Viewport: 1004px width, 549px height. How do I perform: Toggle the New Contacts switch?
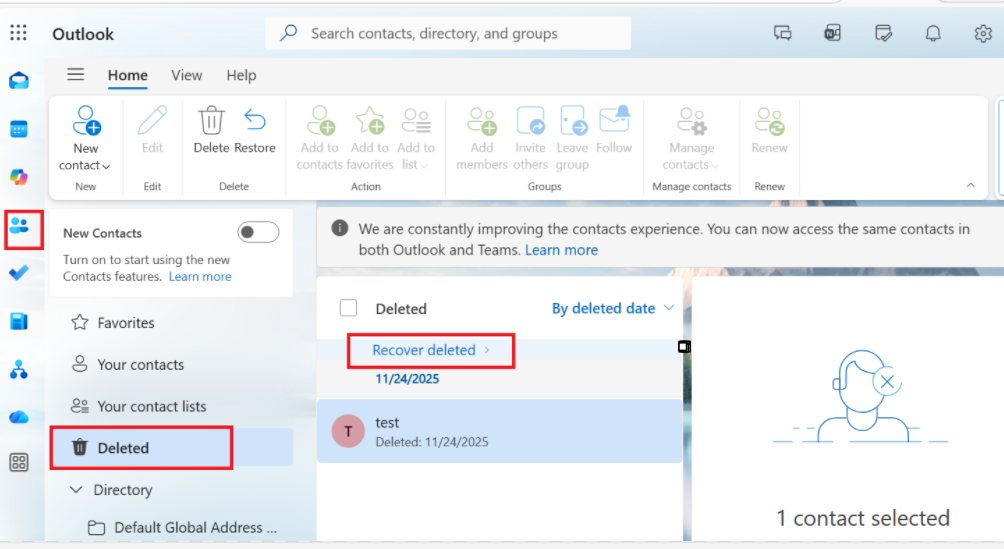point(258,232)
